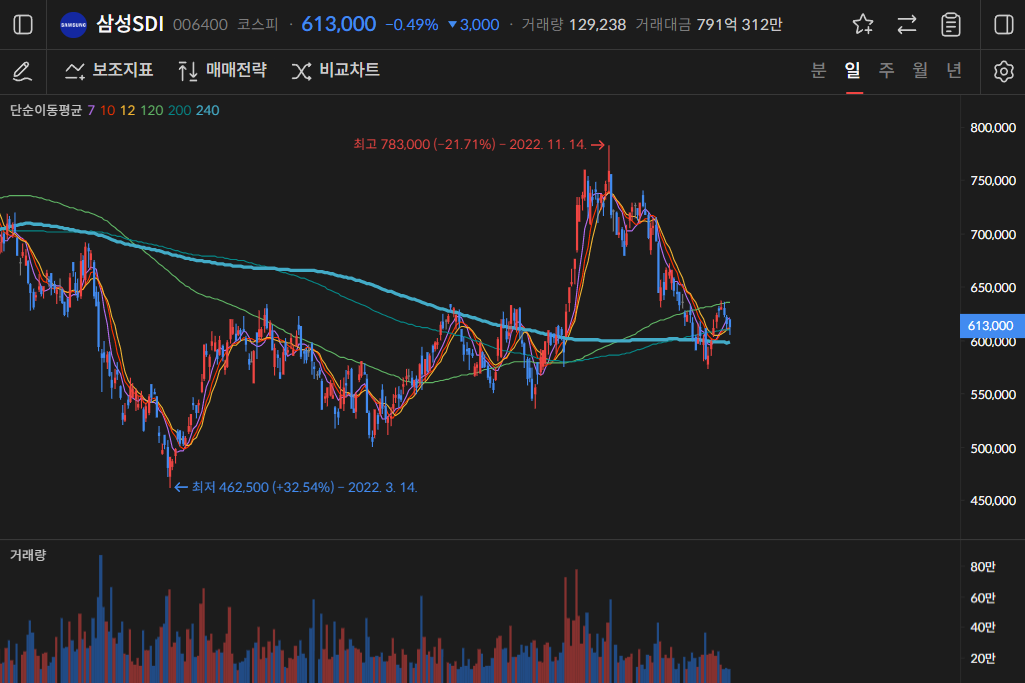Click 거래대금 791억 312만 value
The height and width of the screenshot is (683, 1025).
tap(709, 25)
